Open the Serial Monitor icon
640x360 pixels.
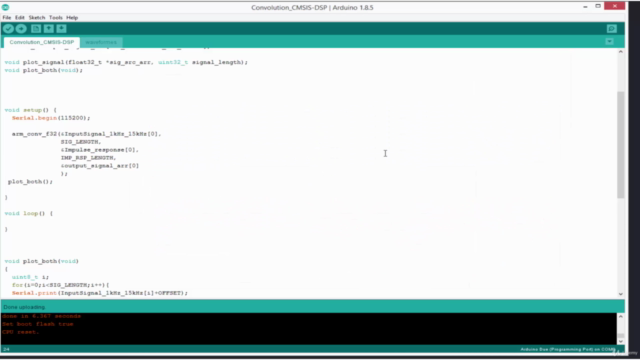coord(611,29)
